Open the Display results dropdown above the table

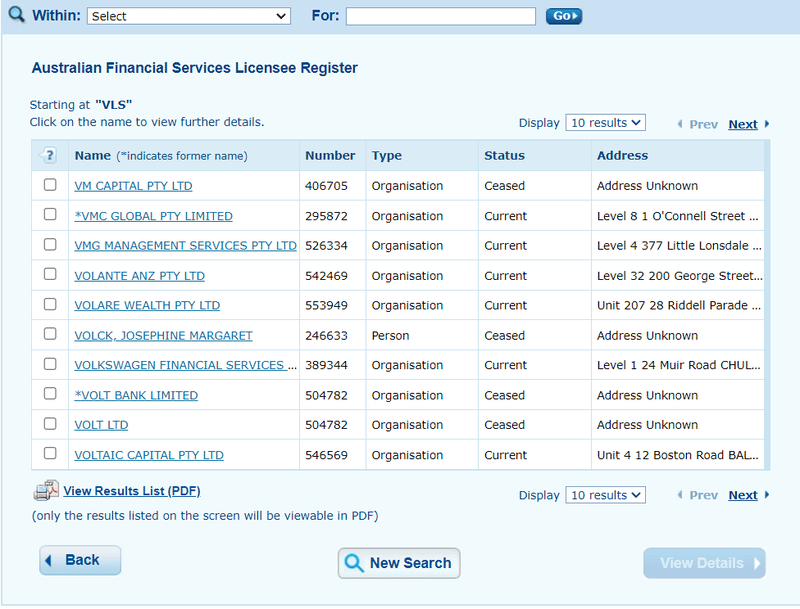click(605, 123)
